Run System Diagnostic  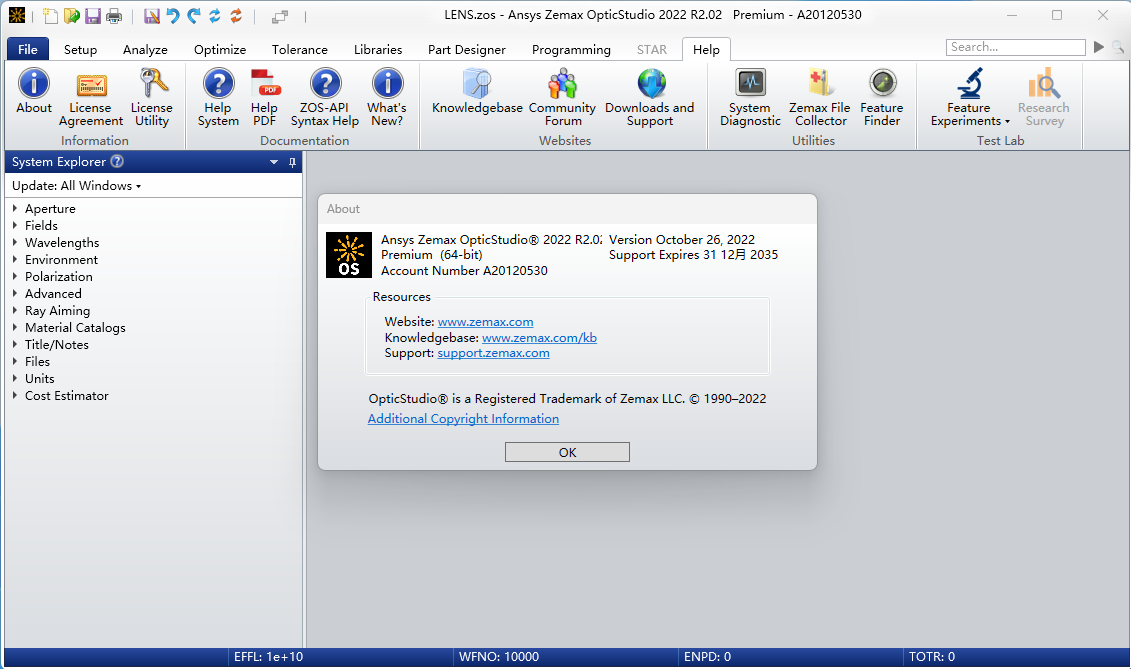pos(750,98)
